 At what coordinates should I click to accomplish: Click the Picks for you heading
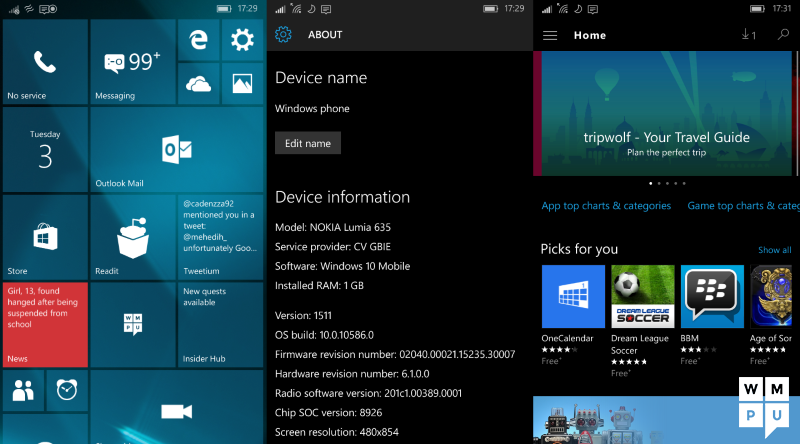coord(579,249)
